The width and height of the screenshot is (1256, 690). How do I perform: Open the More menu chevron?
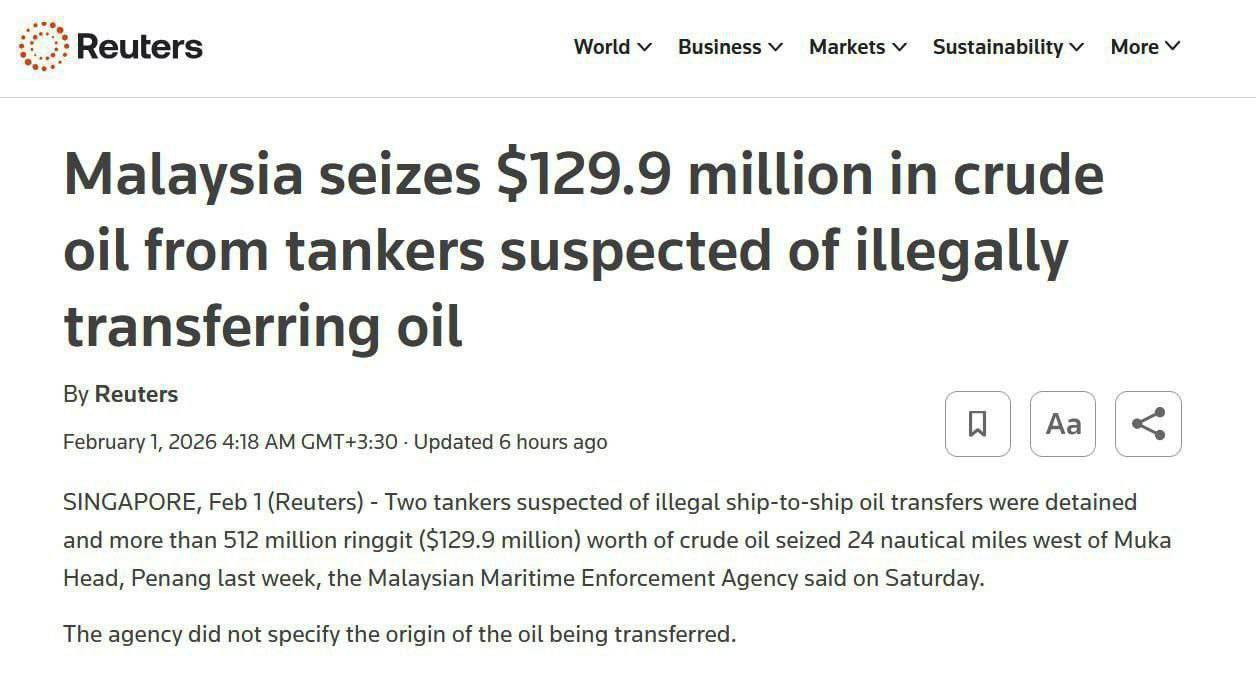click(x=1172, y=47)
